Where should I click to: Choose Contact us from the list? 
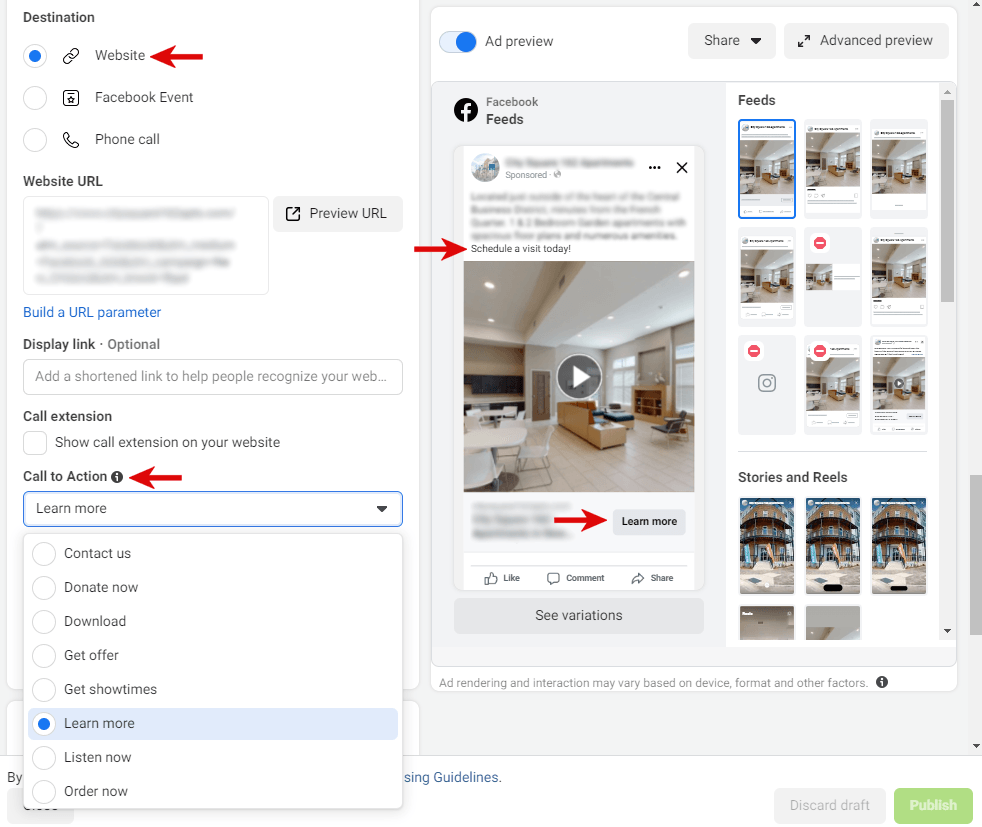(97, 553)
